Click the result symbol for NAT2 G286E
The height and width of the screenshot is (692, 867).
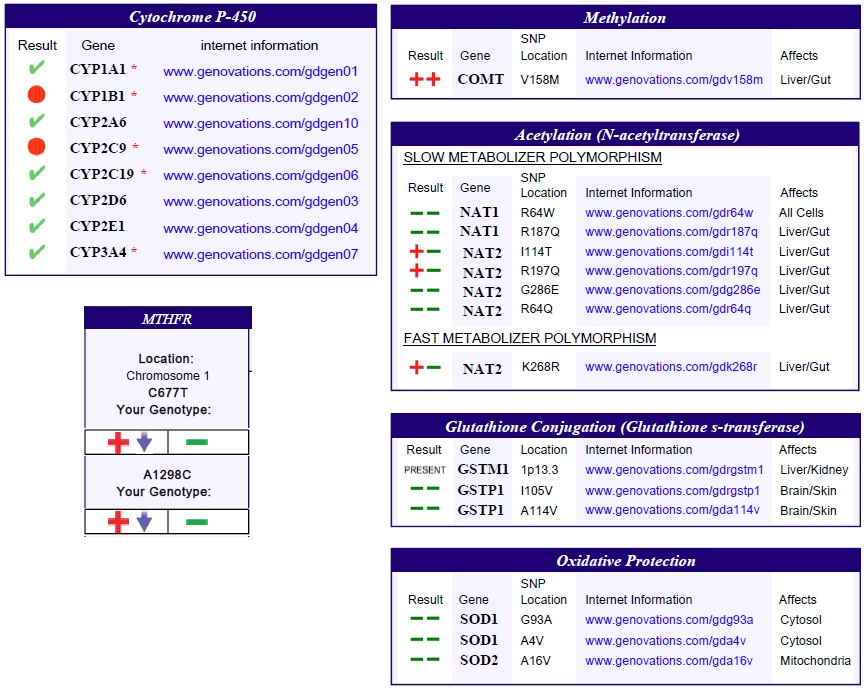click(425, 290)
